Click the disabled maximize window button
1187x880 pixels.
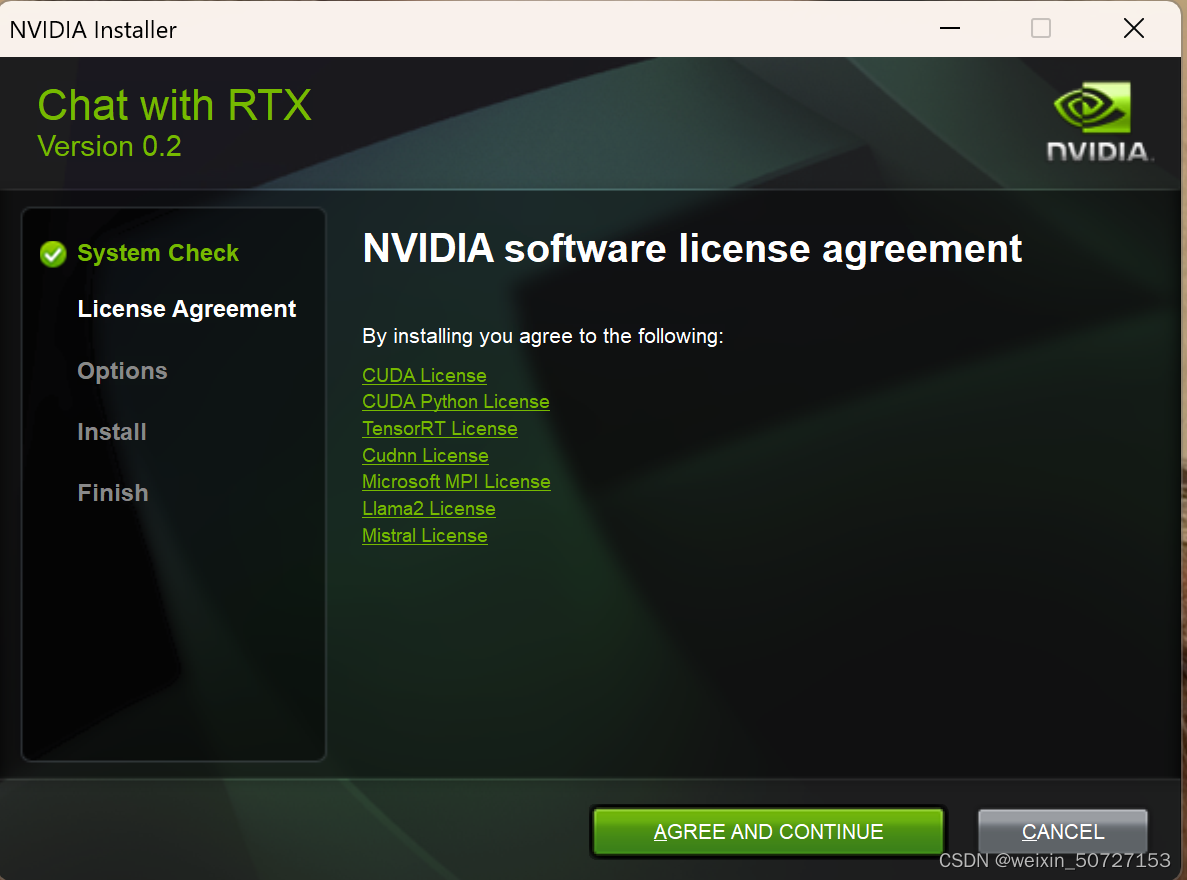point(1041,29)
